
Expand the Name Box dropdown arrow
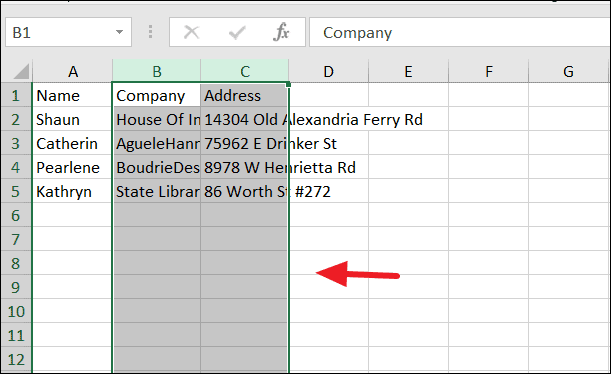[x=120, y=32]
